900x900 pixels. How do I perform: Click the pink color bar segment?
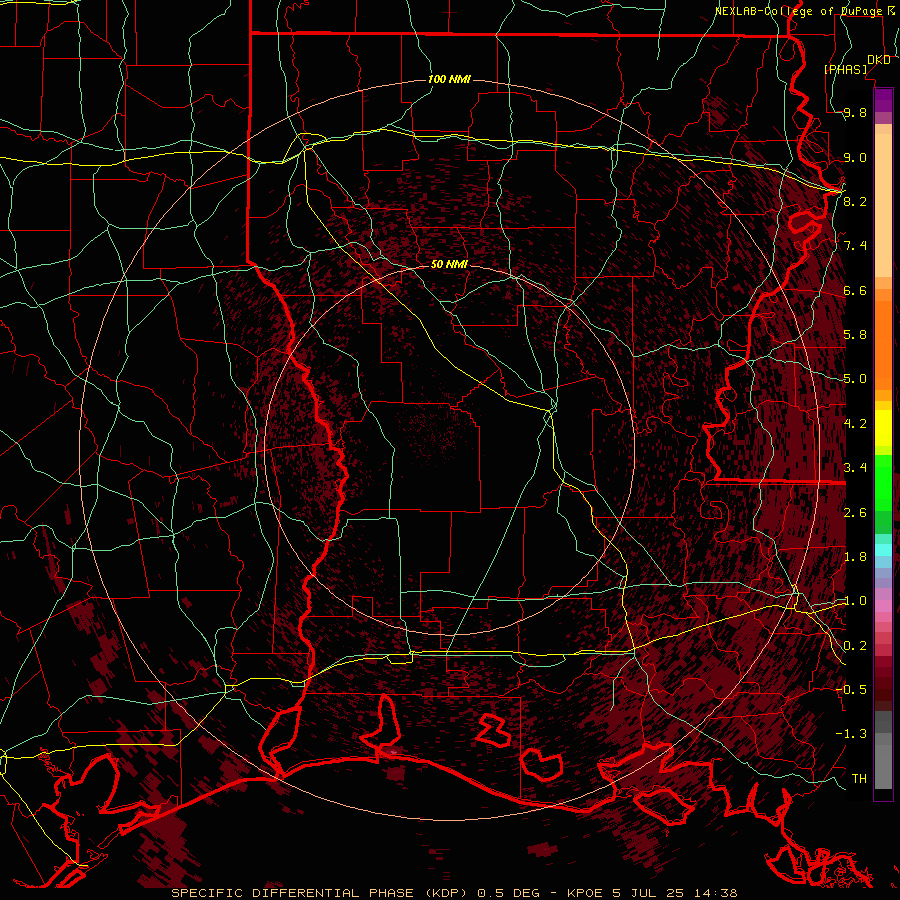883,606
